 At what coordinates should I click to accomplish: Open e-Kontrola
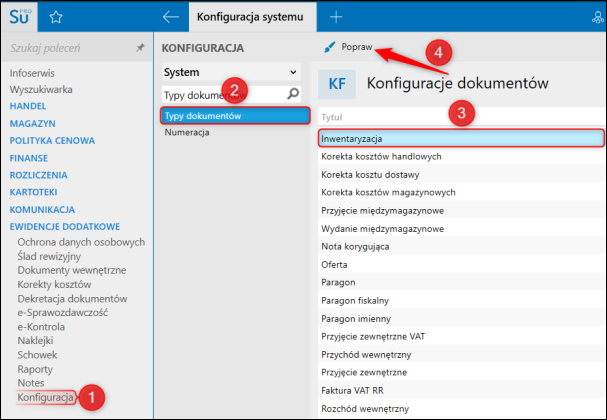(41, 327)
